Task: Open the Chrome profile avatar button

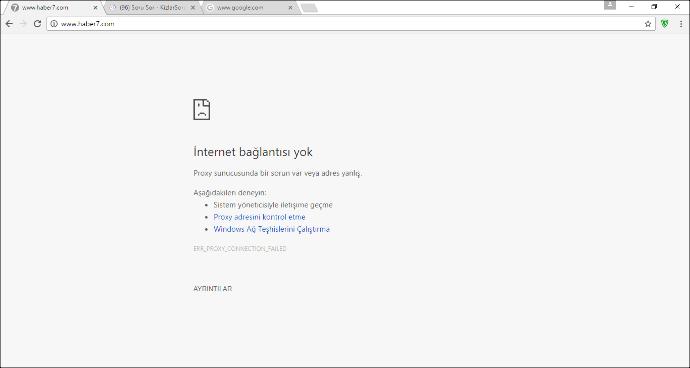Action: tap(610, 4)
